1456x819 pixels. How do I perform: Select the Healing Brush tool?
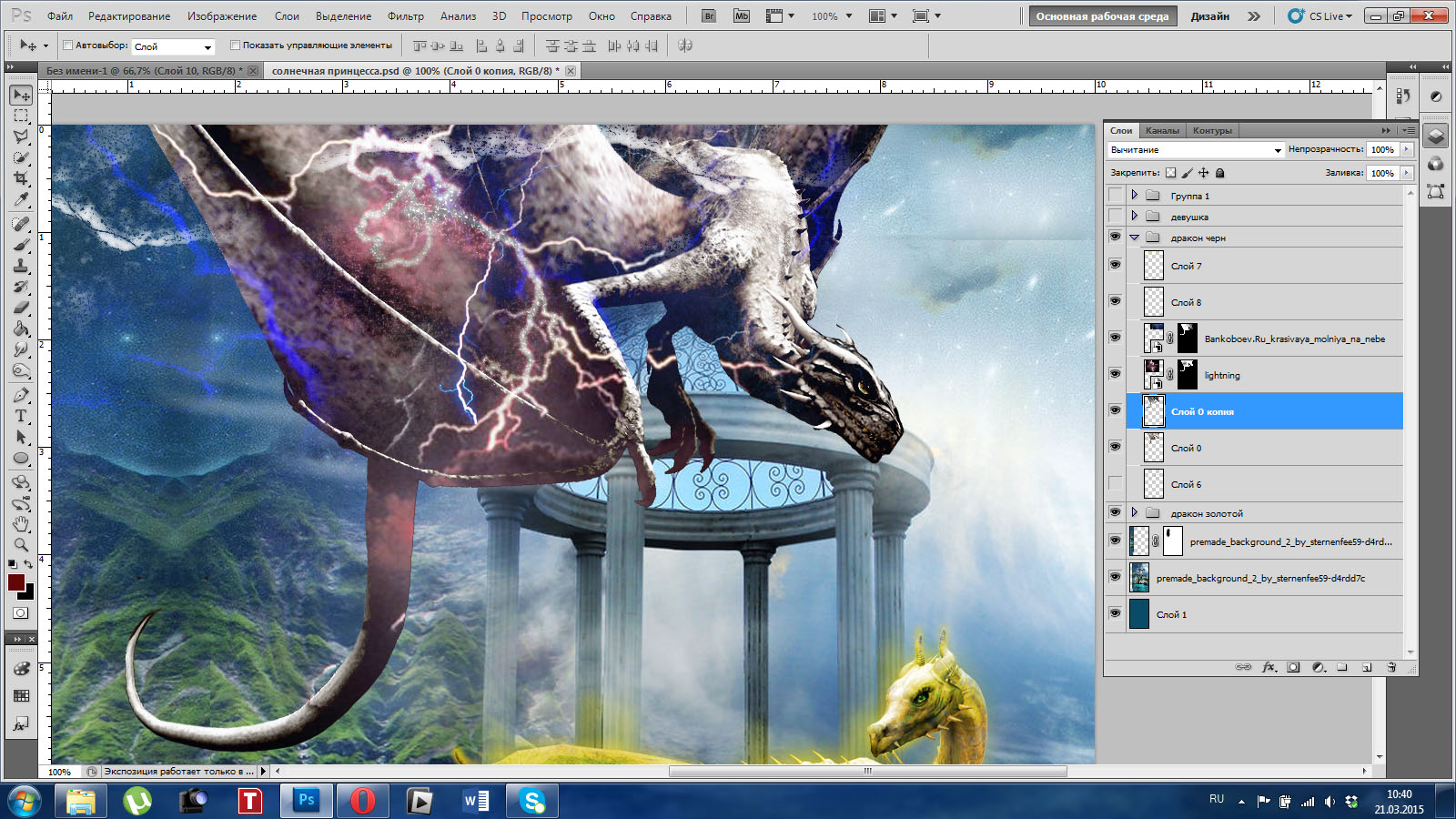click(21, 224)
